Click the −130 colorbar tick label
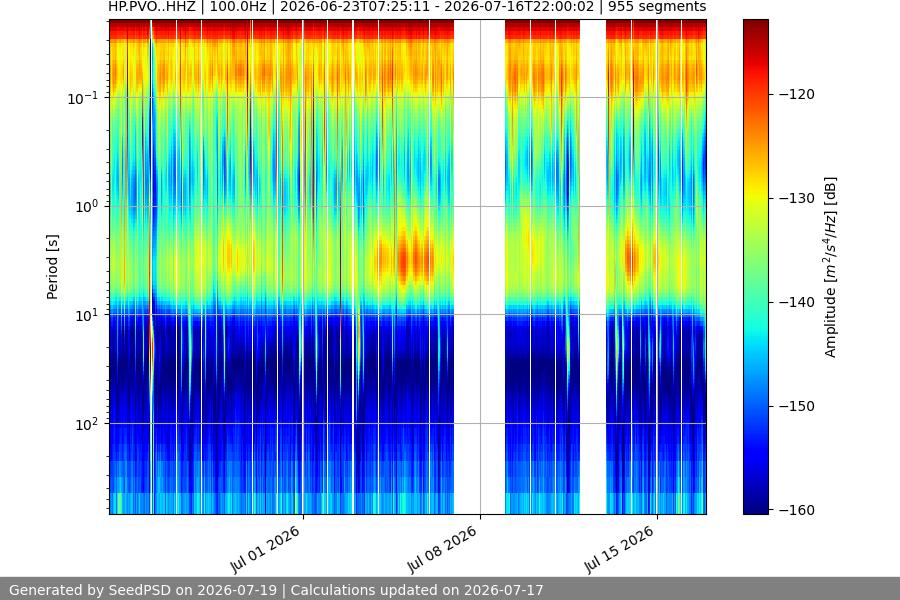 pyautogui.click(x=797, y=198)
